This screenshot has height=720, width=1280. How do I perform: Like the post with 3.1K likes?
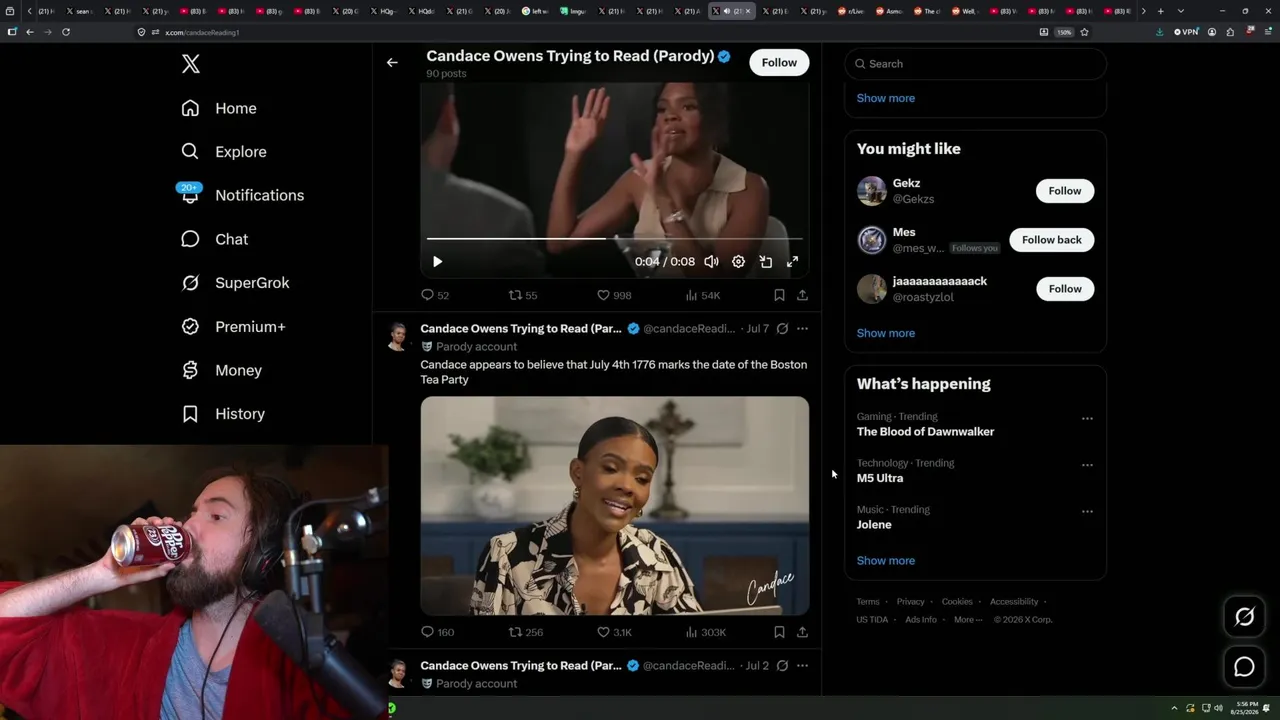click(614, 632)
